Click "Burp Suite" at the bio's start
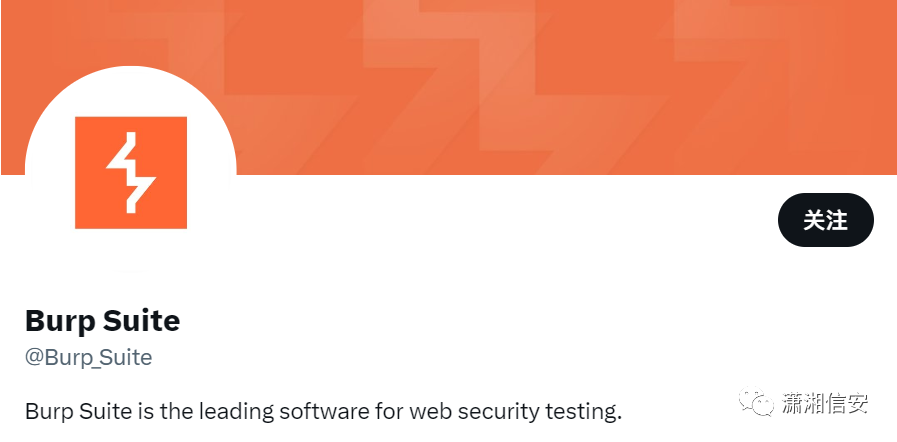This screenshot has height=442, width=897. tap(78, 411)
